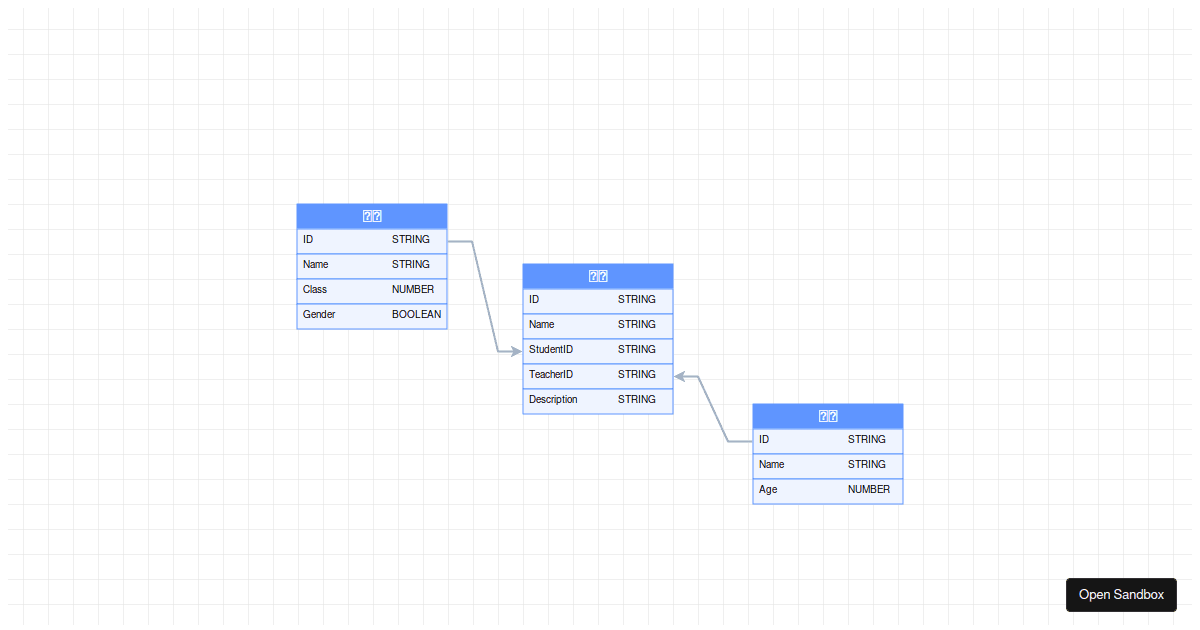Screen dimensions: 1200x630
Task: Click ID's STRING type in the Description table
Action: pyautogui.click(x=637, y=300)
